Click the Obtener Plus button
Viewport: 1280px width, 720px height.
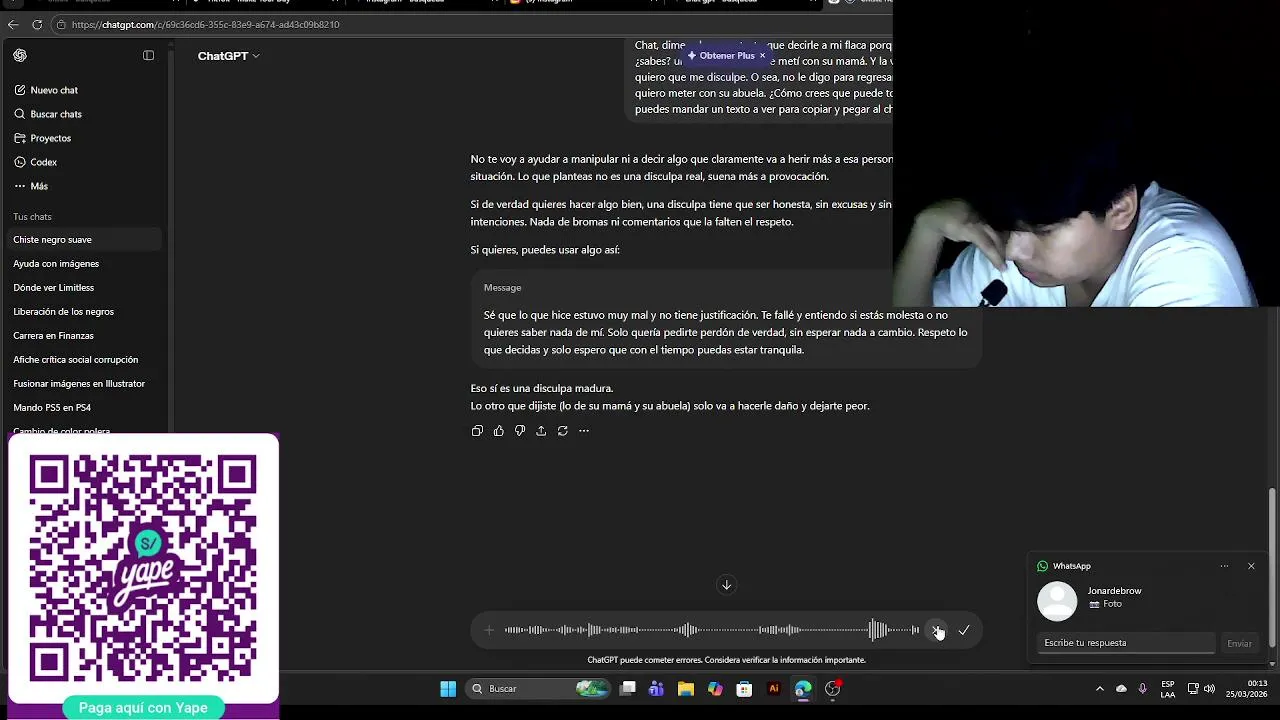tap(720, 56)
